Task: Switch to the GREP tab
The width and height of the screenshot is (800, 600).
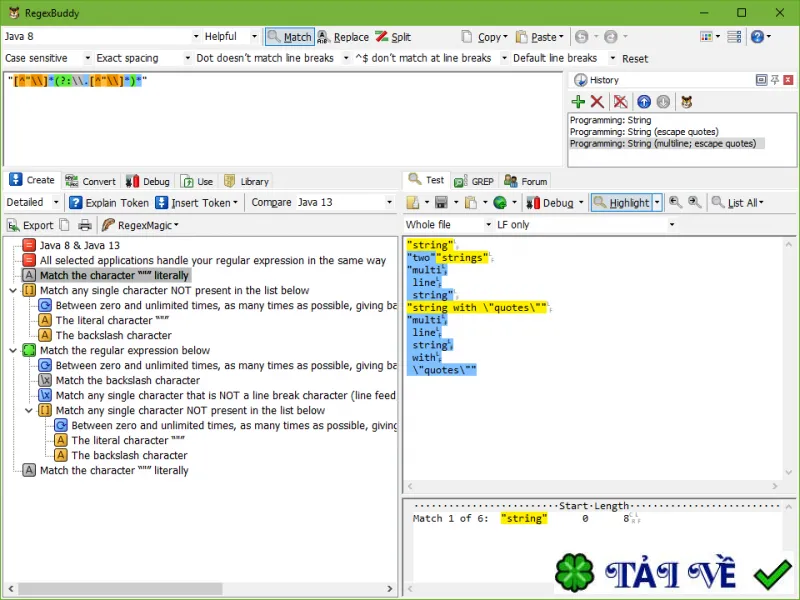Action: tap(474, 182)
